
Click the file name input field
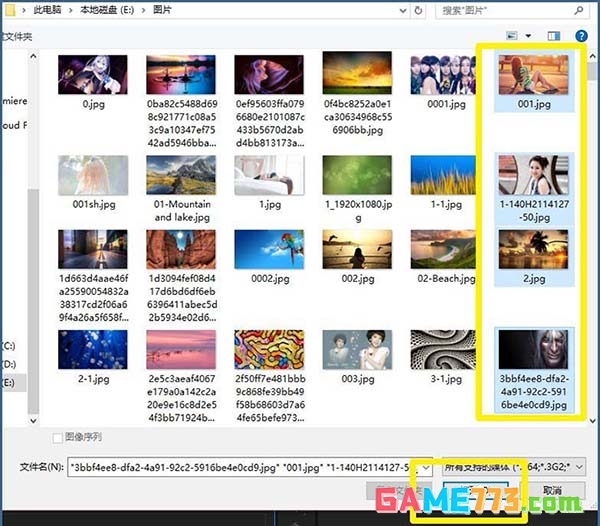click(250, 467)
